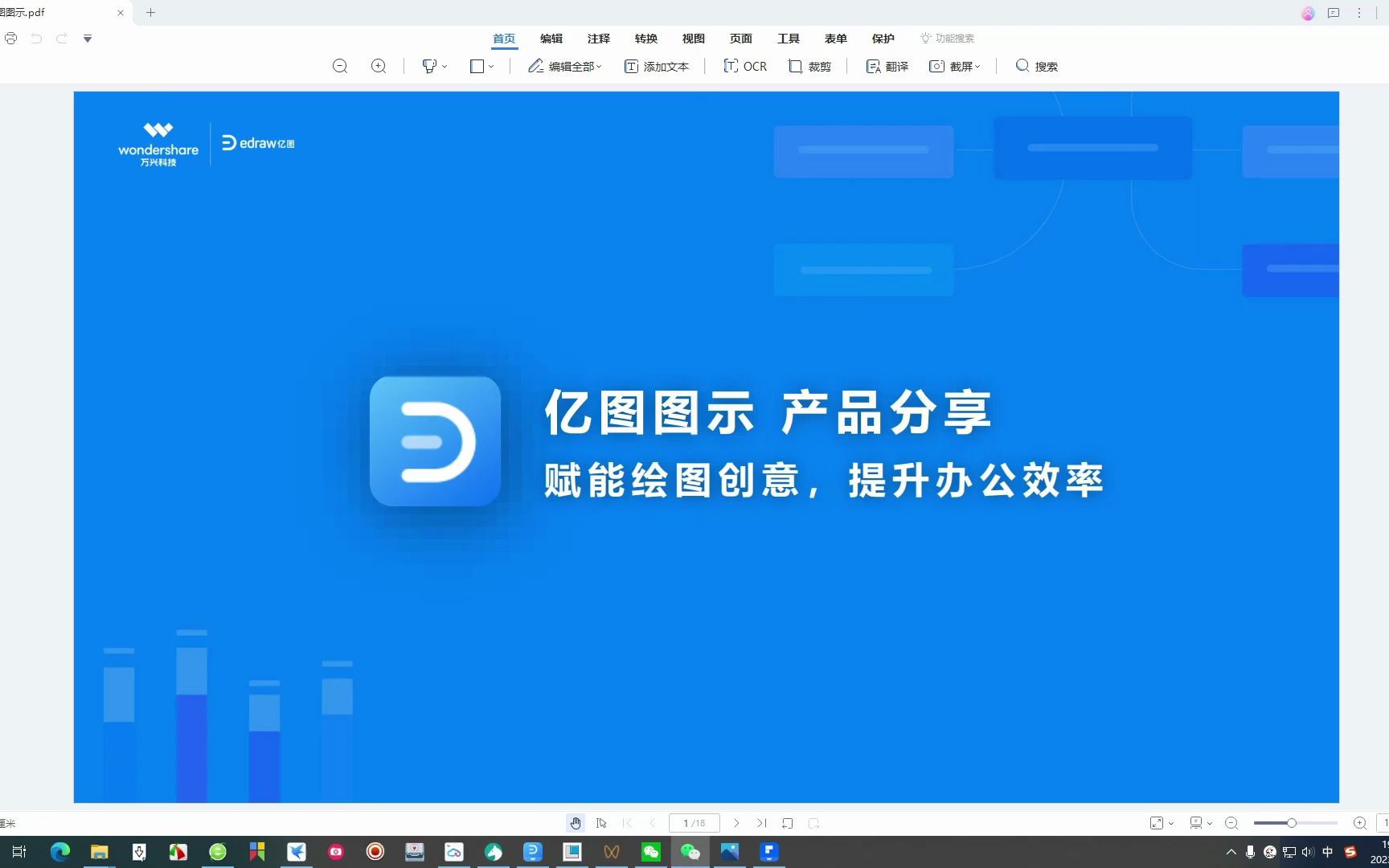Viewport: 1389px width, 868px height.
Task: Click the next view icon
Action: point(813,823)
